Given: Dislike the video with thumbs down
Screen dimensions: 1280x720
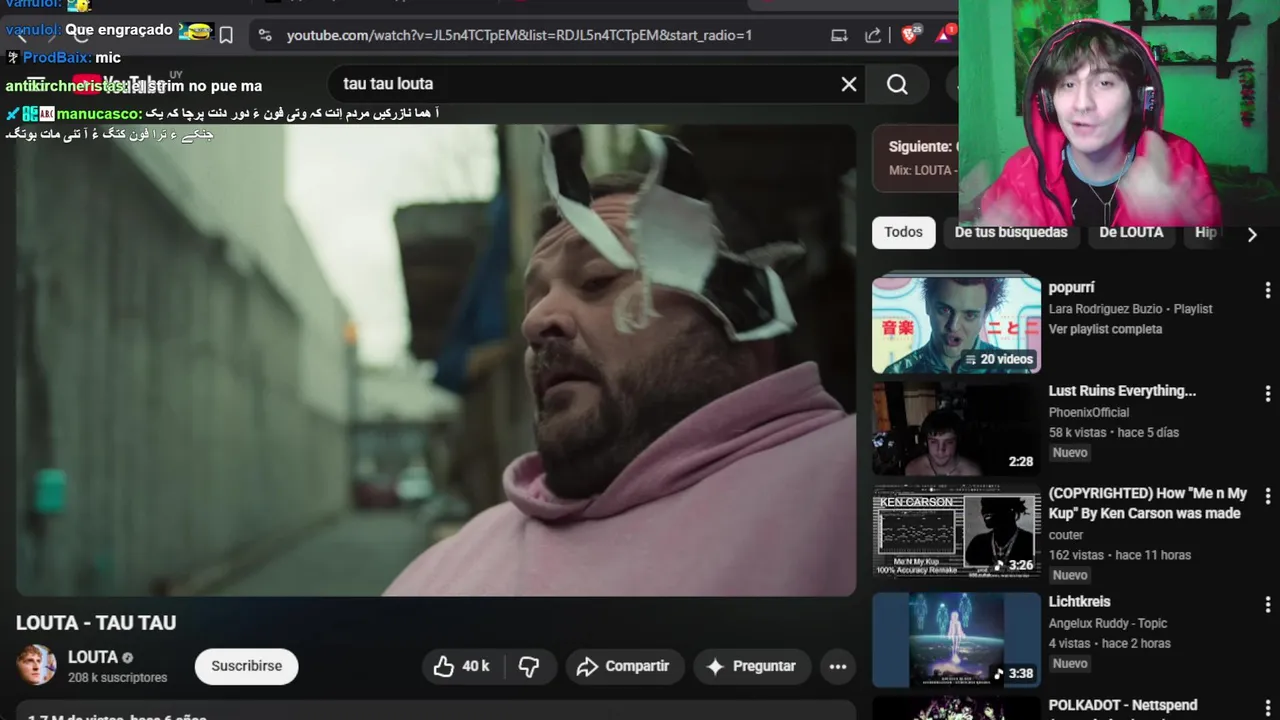Looking at the screenshot, I should (x=529, y=666).
